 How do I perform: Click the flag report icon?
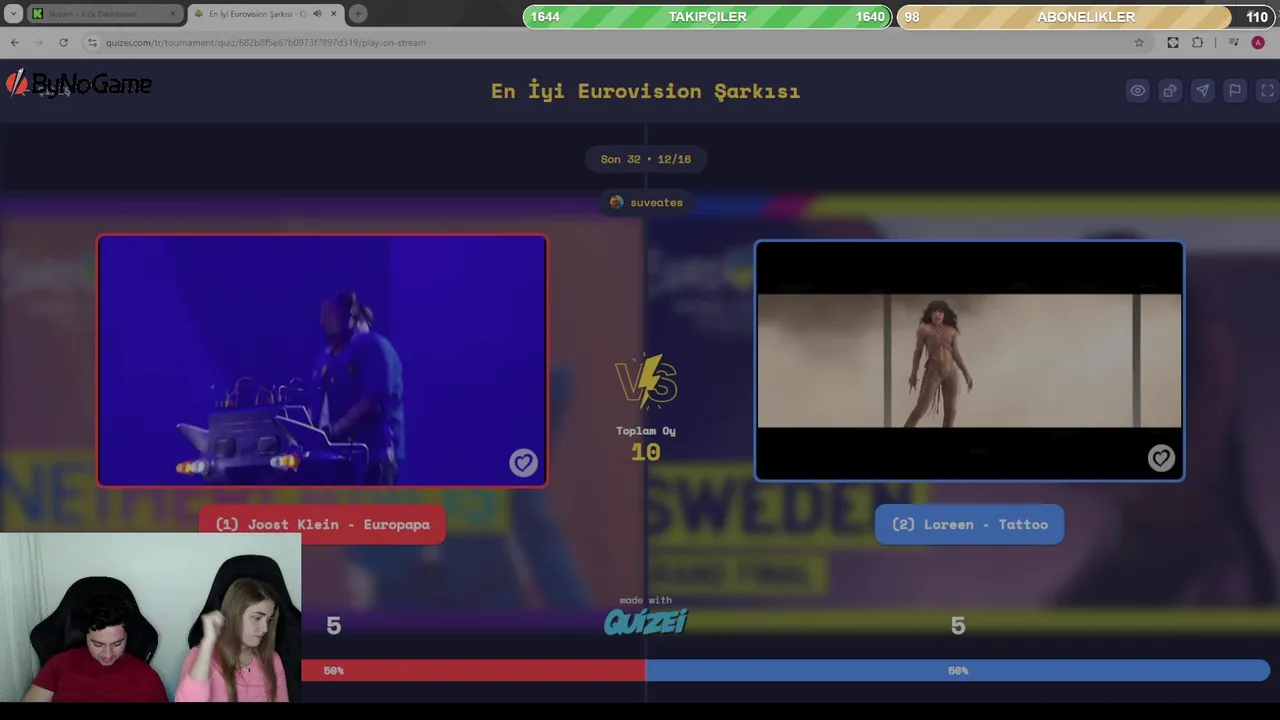pyautogui.click(x=1235, y=91)
